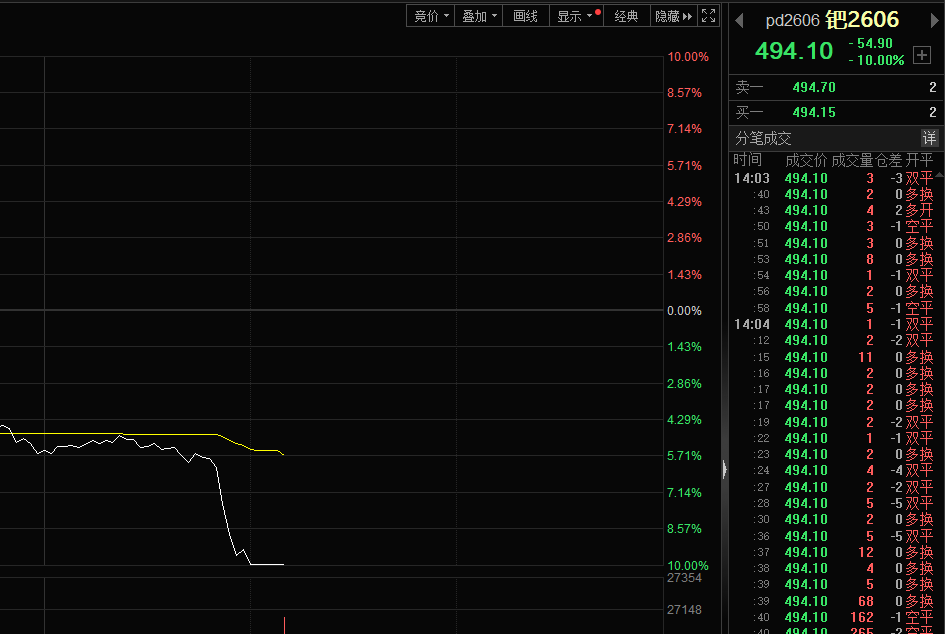This screenshot has width=945, height=634.
Task: Click the 开平 column header
Action: click(919, 160)
